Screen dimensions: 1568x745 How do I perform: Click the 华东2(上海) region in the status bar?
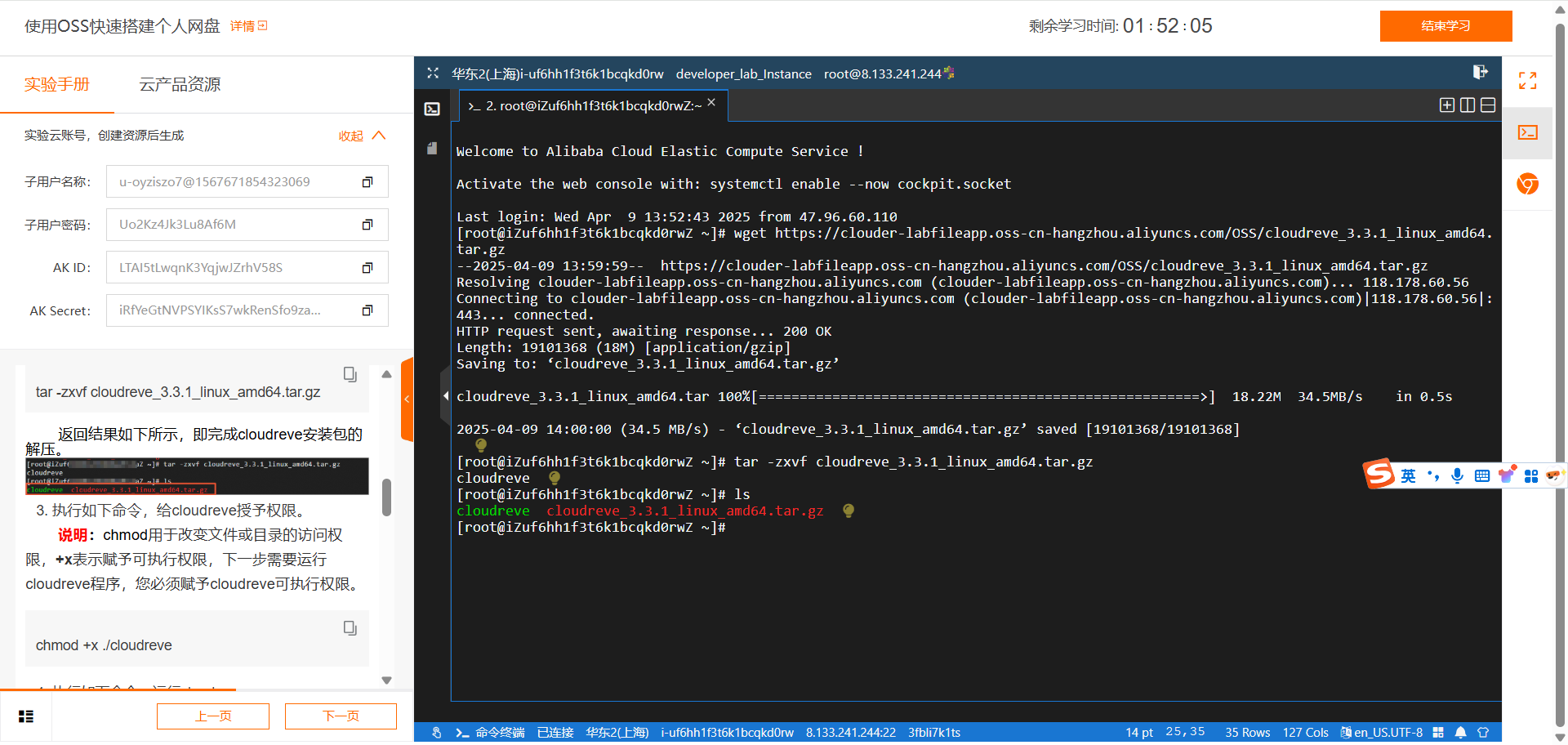pyautogui.click(x=617, y=733)
